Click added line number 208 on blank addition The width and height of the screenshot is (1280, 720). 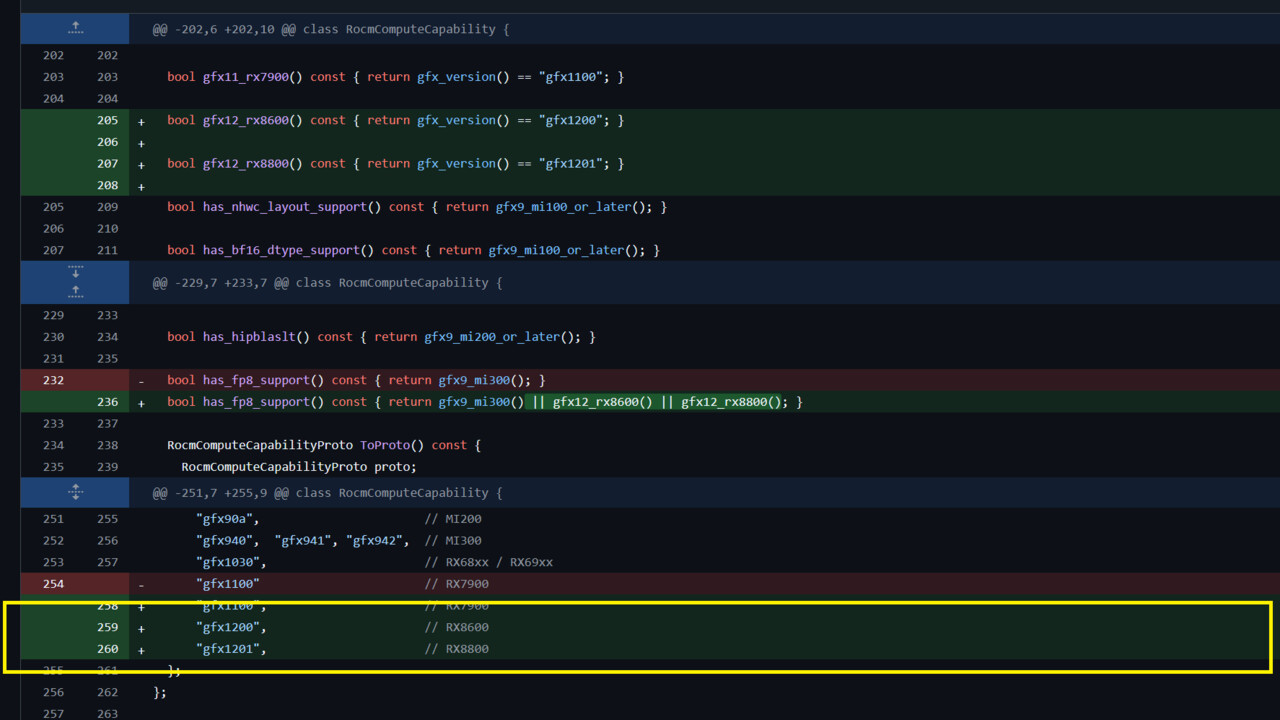click(x=107, y=185)
